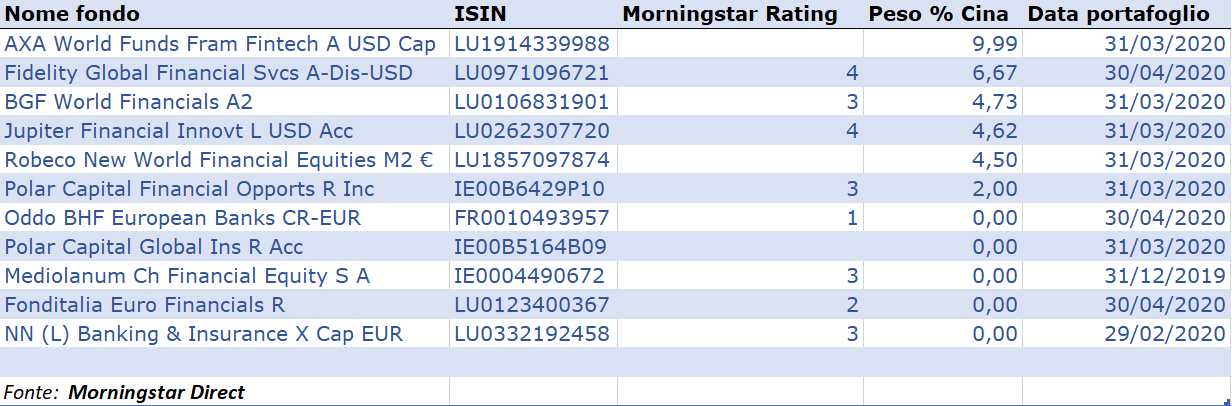
Task: Click the Fonte: Morningstar Direct source text
Action: point(125,392)
